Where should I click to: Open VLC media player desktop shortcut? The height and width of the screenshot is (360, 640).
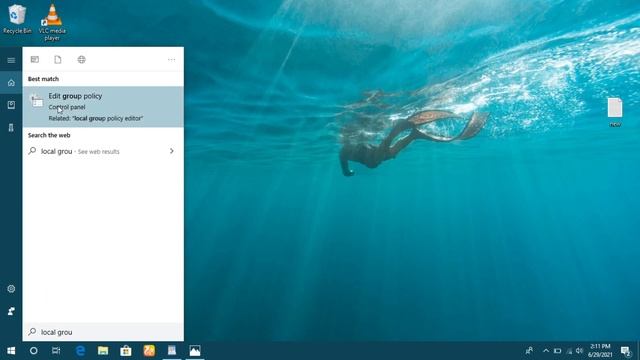(x=52, y=22)
